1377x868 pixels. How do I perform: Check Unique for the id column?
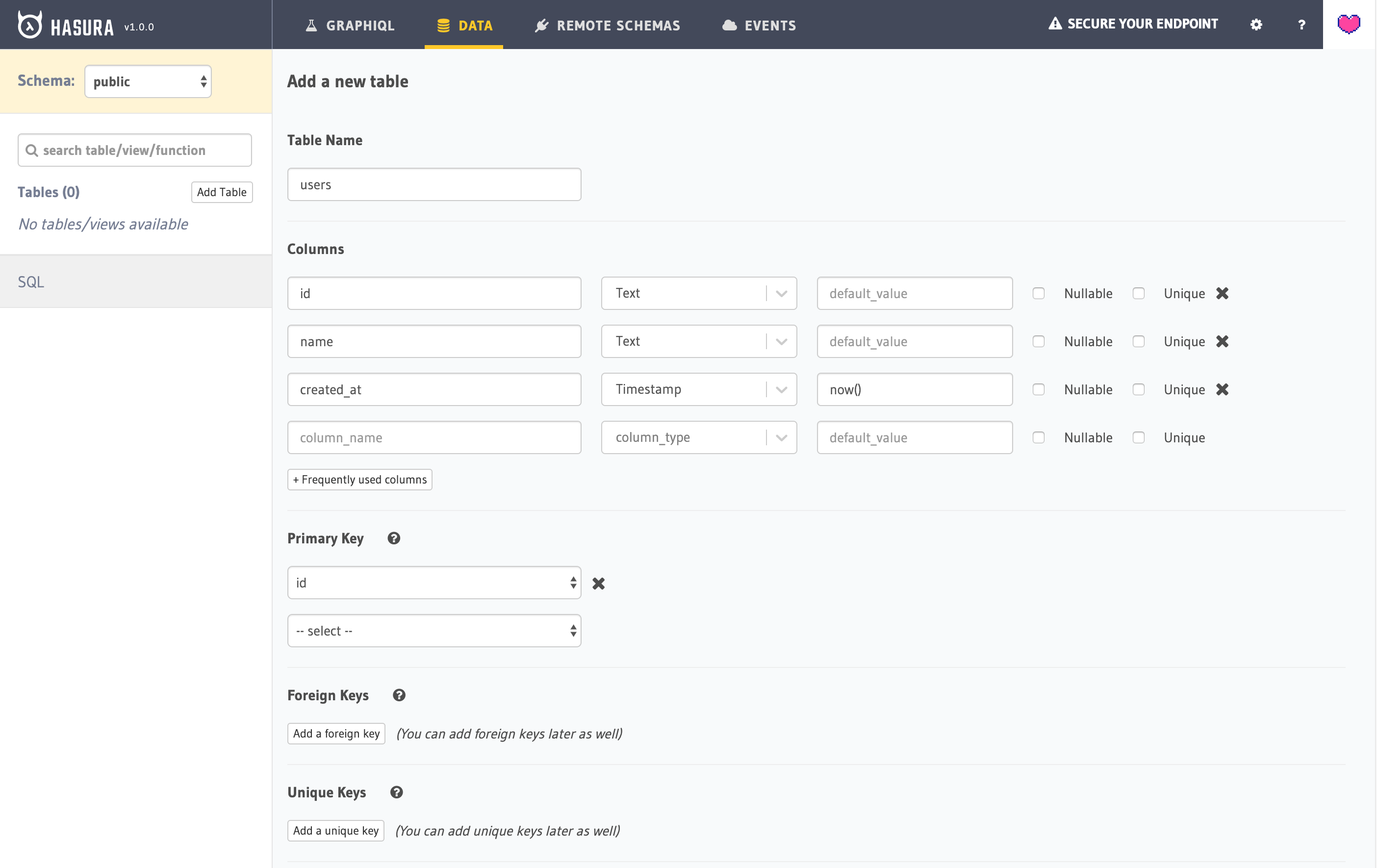(1138, 293)
